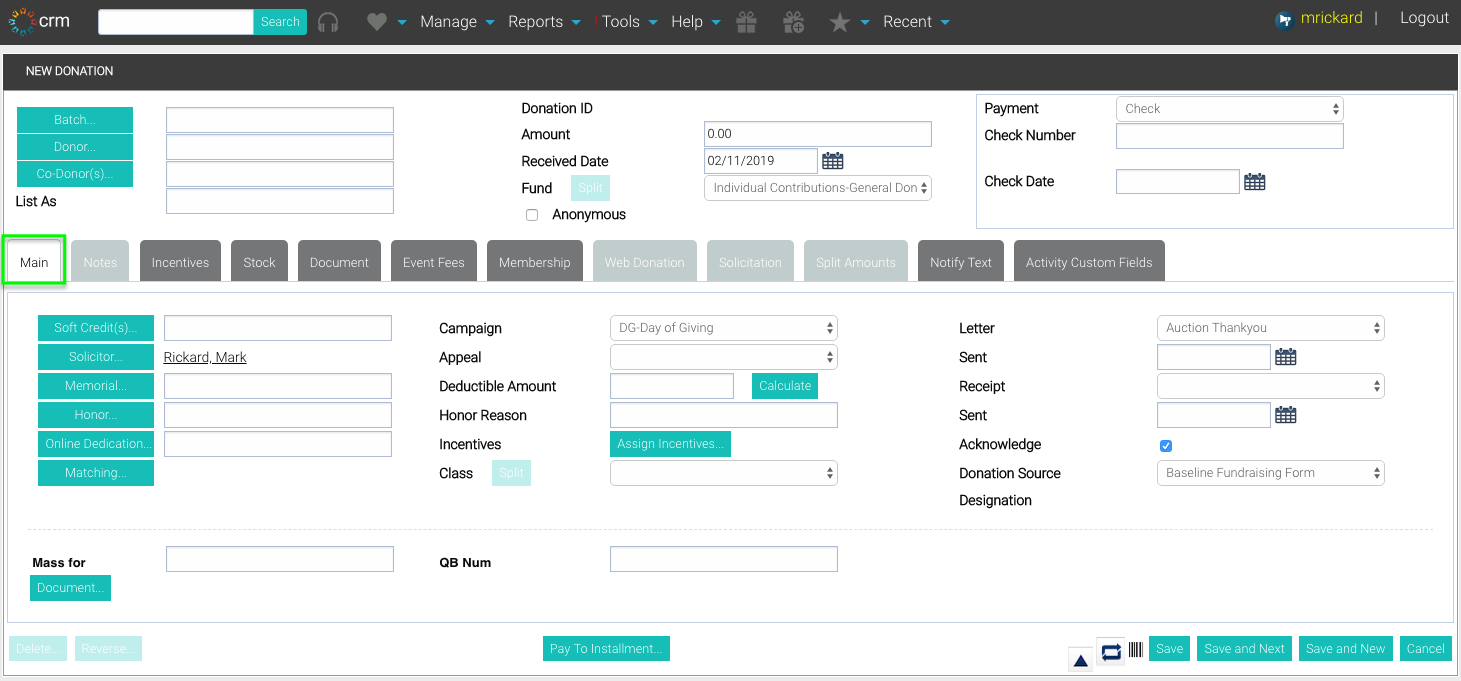
Task: Click the up triangle icon near Save
Action: pos(1080,660)
